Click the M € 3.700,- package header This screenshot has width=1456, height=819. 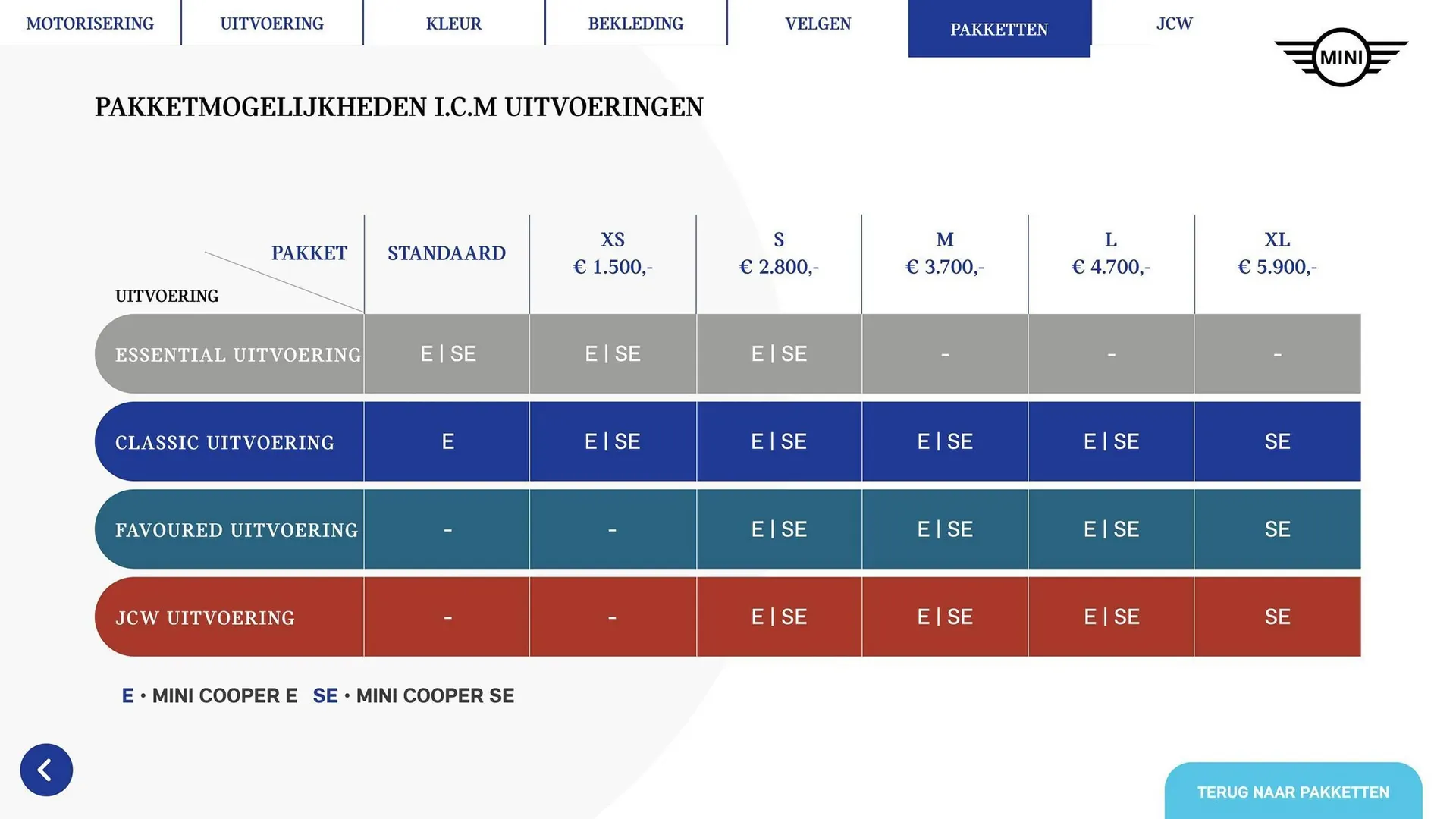944,253
